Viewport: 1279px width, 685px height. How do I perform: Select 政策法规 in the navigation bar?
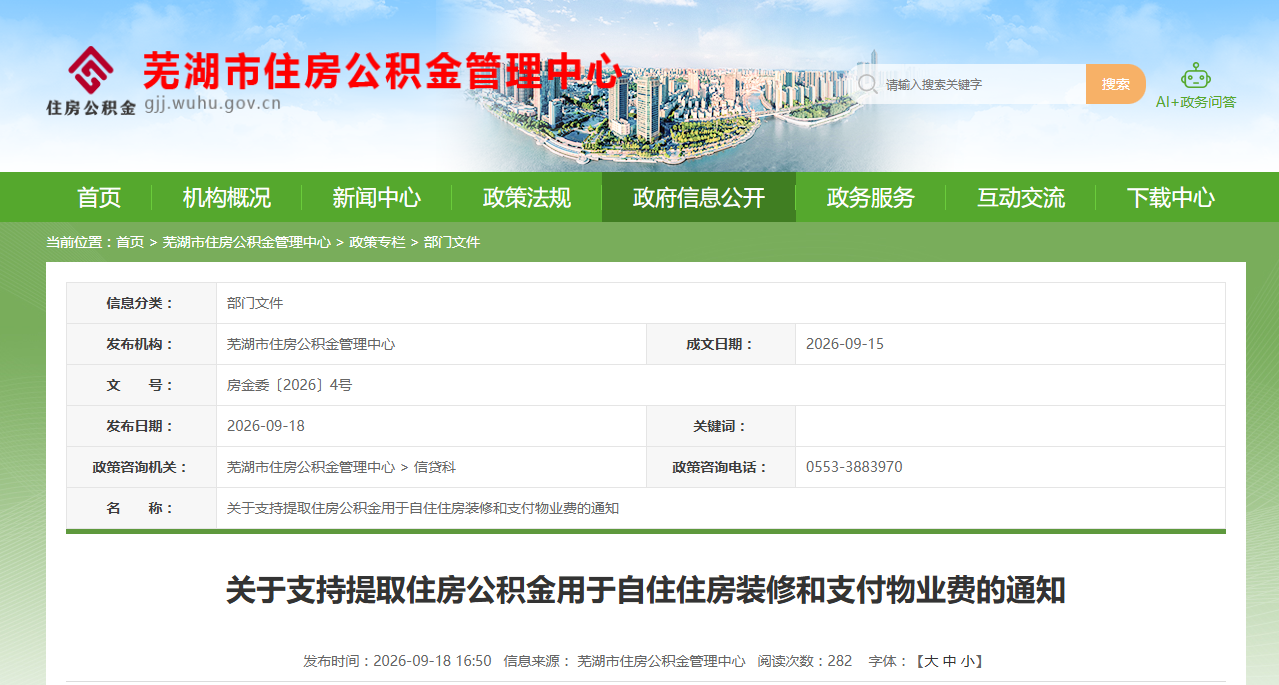527,198
